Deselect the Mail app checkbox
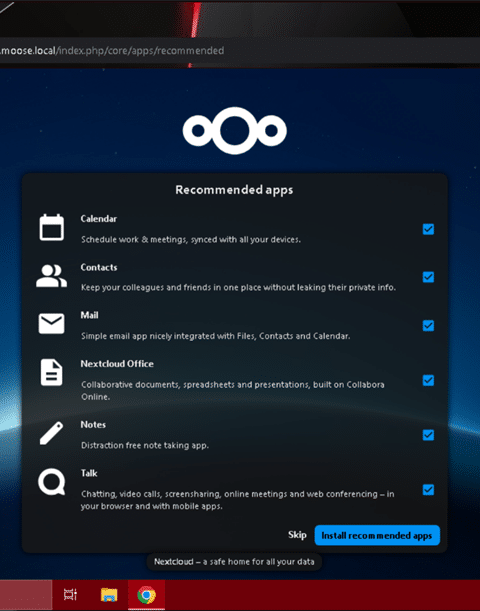 point(428,325)
